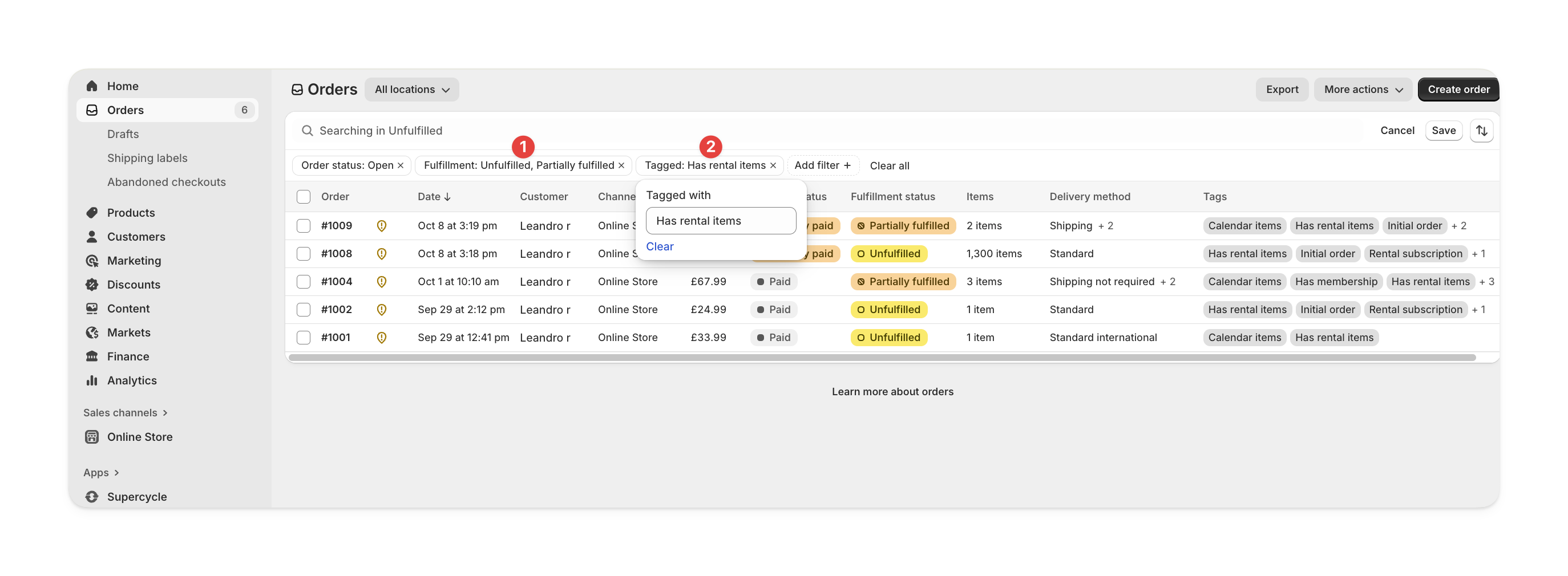Viewport: 1568px width, 576px height.
Task: Click the Supercycle app icon
Action: coord(92,496)
